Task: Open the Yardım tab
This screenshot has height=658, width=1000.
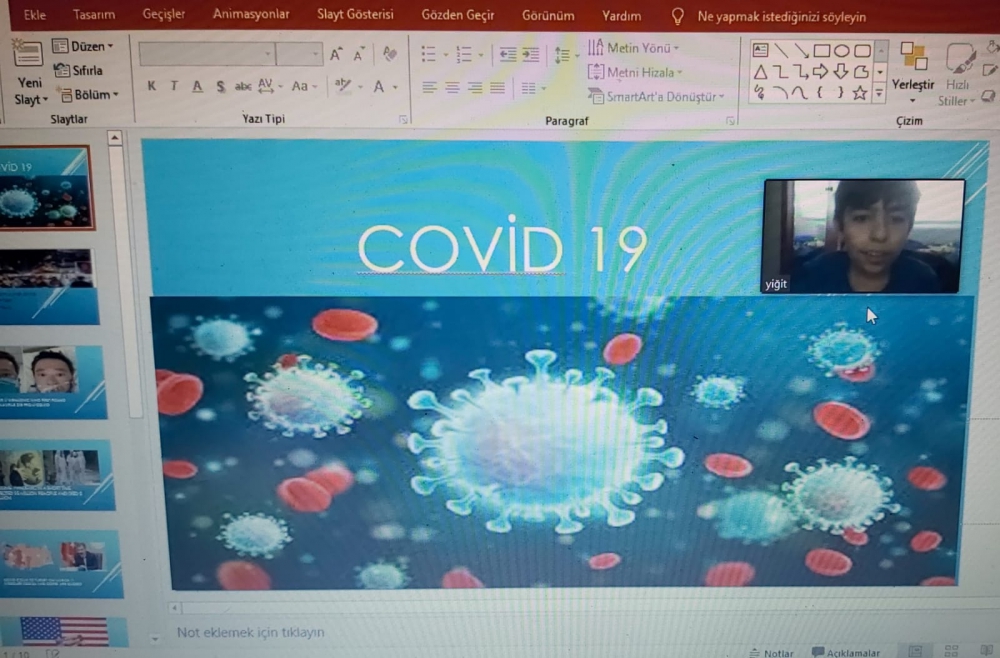Action: [622, 16]
